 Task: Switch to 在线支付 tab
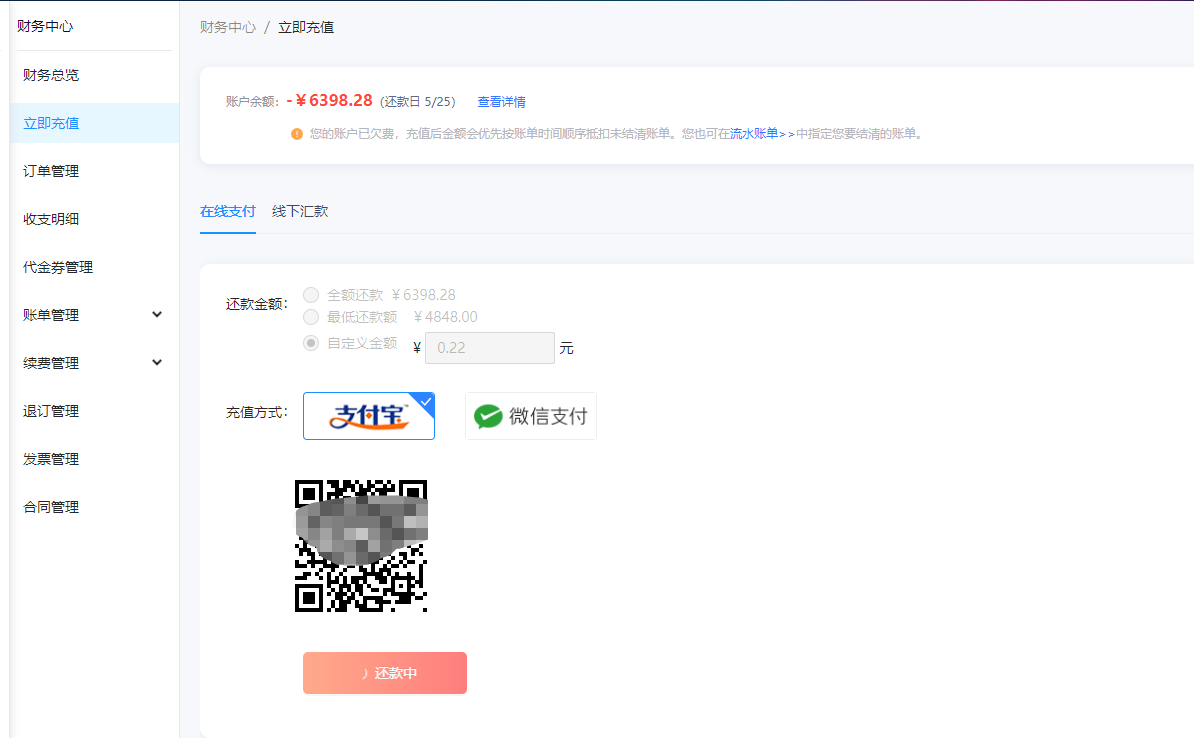[x=228, y=211]
